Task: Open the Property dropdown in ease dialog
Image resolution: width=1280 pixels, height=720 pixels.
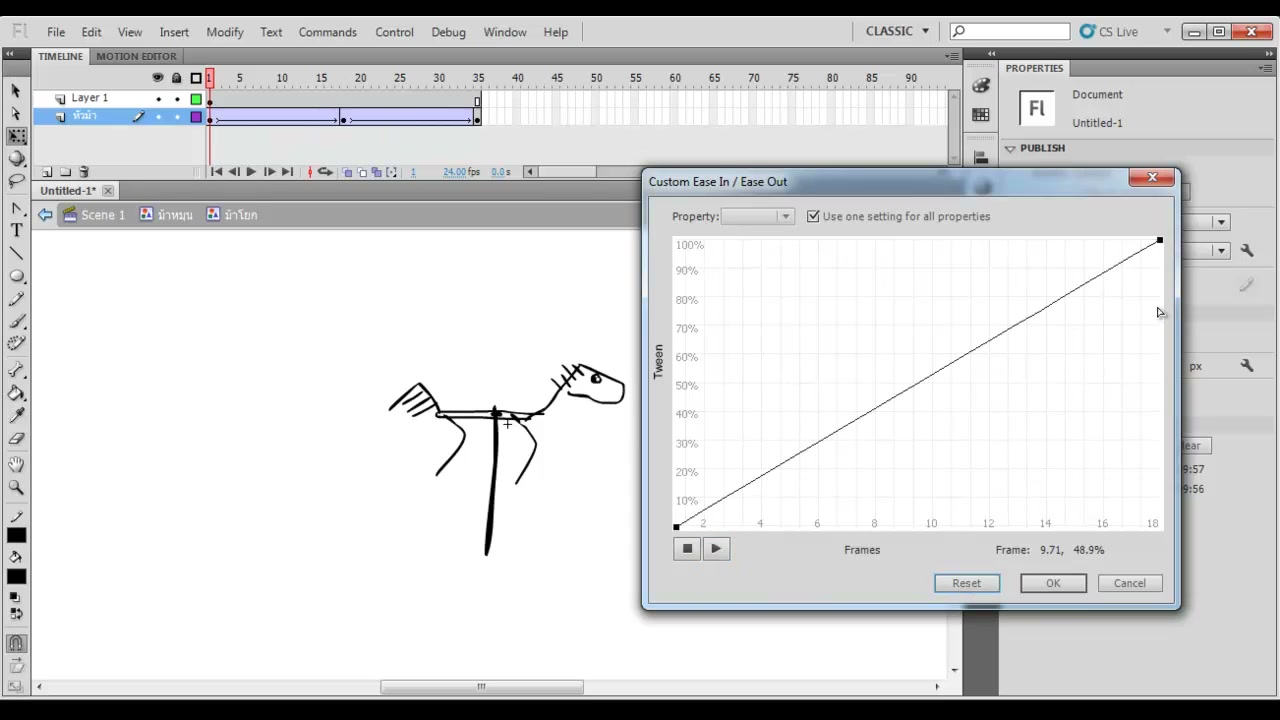Action: click(757, 216)
